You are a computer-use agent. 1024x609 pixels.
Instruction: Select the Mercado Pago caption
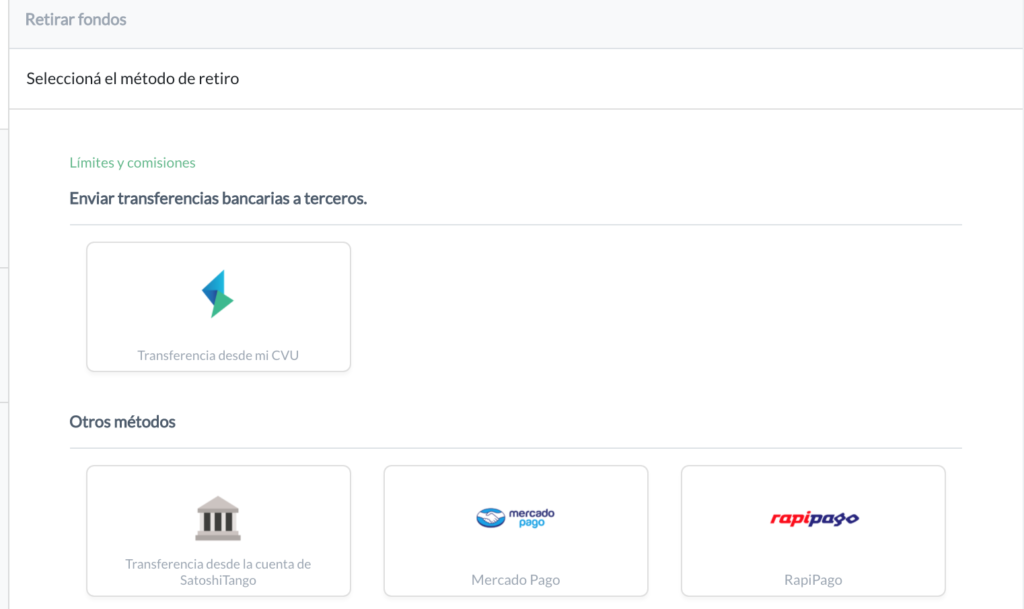(x=516, y=580)
